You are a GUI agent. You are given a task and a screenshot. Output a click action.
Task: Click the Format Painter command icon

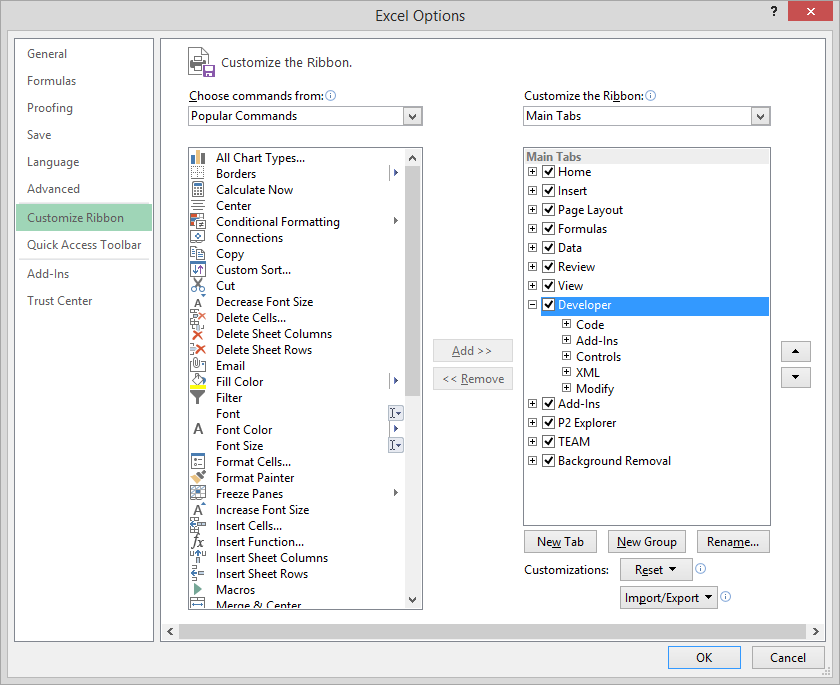tap(197, 478)
